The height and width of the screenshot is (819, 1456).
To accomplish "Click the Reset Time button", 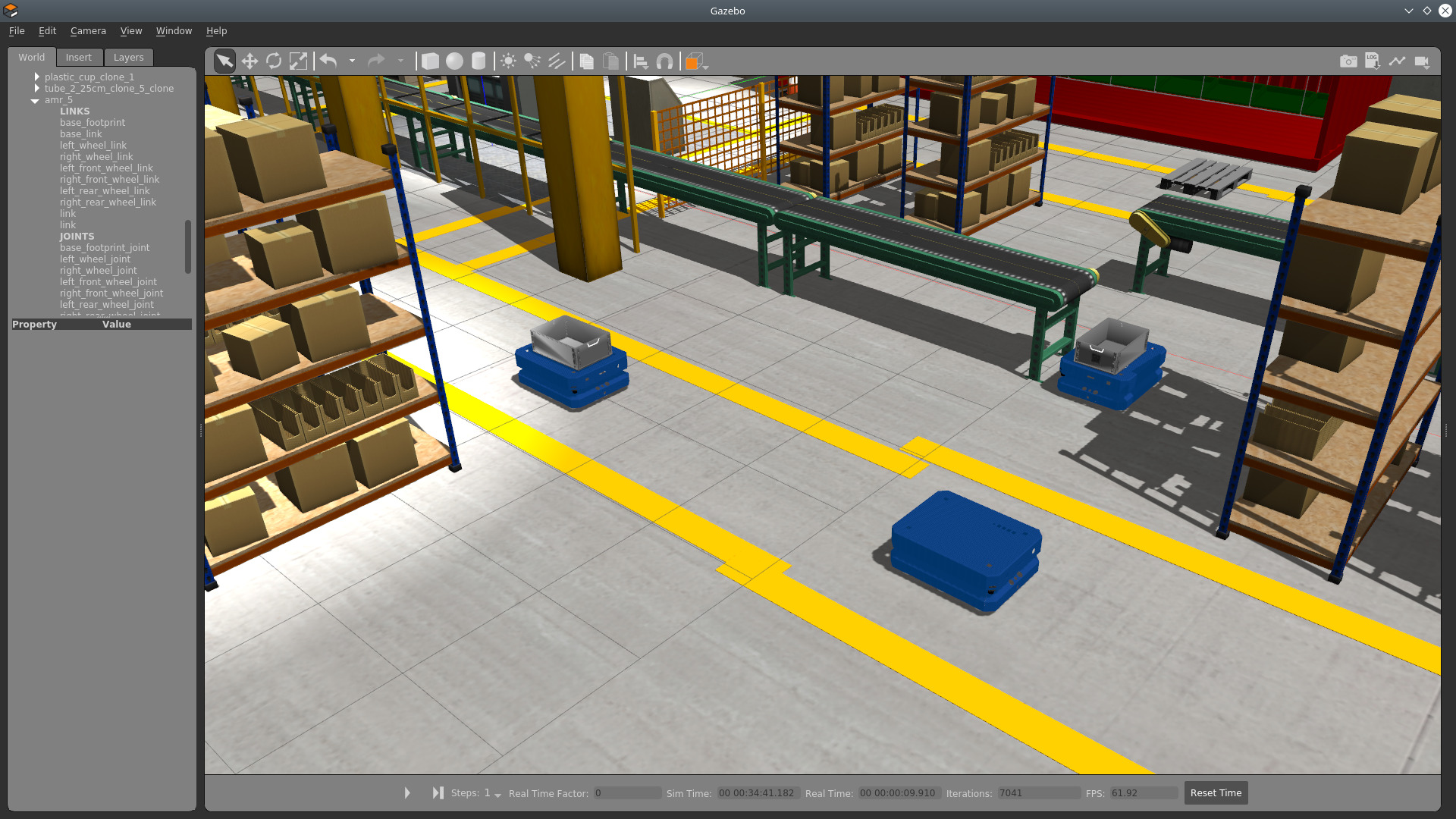I will (1216, 793).
